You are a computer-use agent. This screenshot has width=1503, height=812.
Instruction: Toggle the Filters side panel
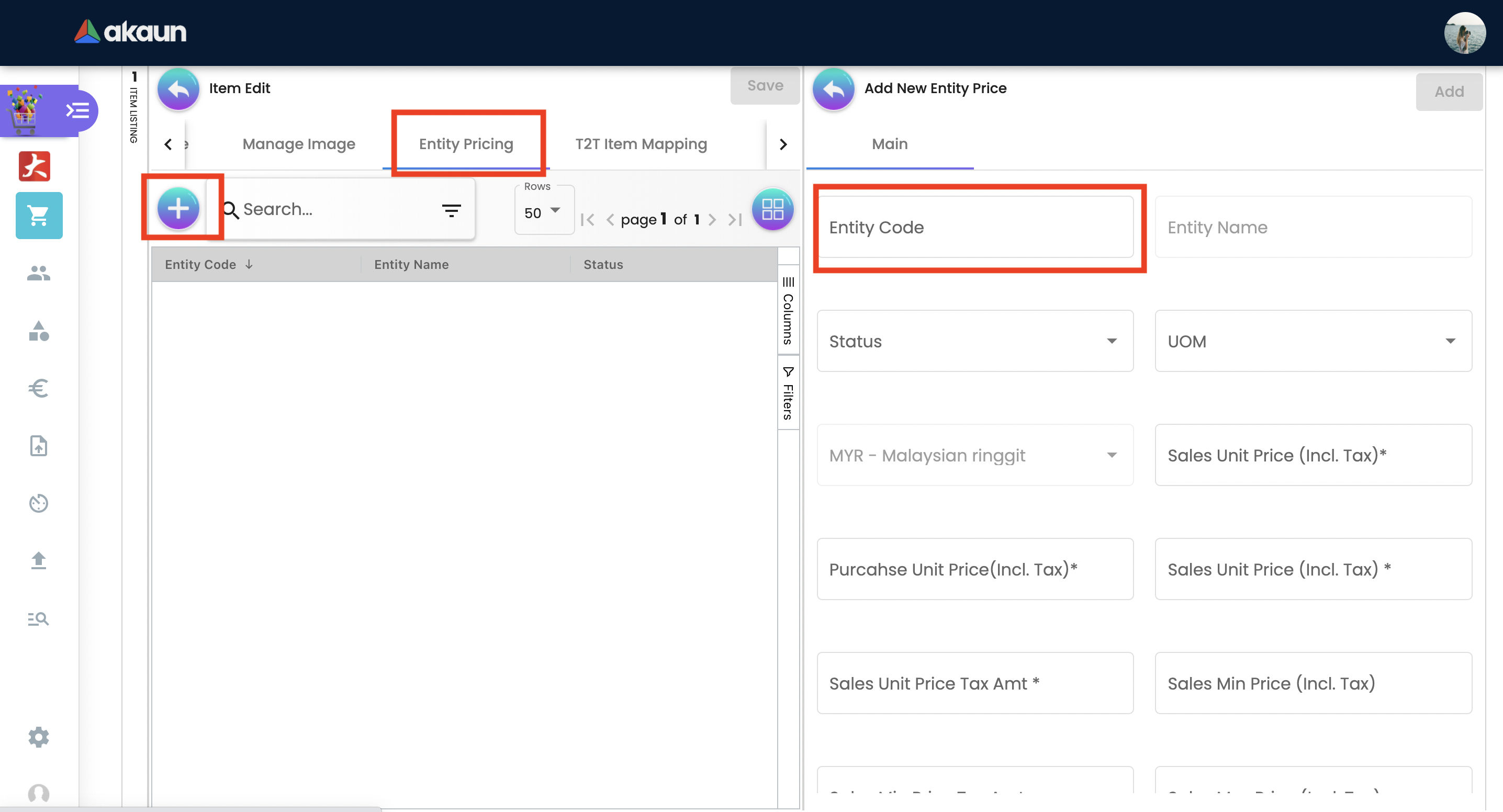pyautogui.click(x=788, y=394)
